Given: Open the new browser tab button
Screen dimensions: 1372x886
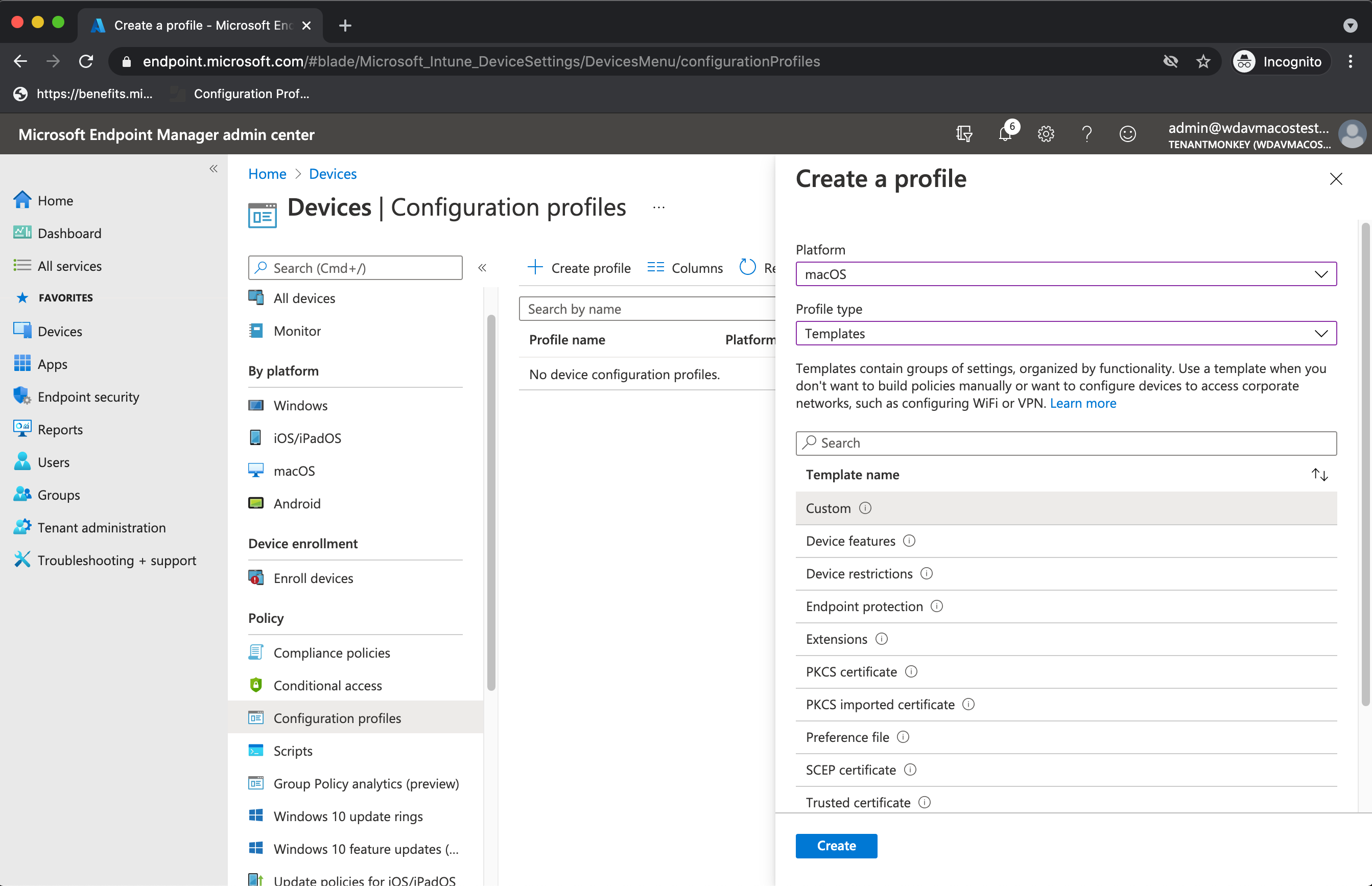Looking at the screenshot, I should (x=345, y=26).
